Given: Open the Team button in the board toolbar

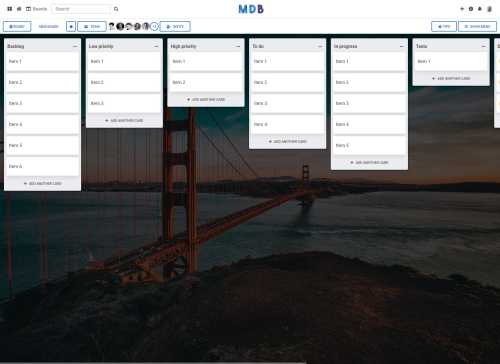Looking at the screenshot, I should click(92, 26).
